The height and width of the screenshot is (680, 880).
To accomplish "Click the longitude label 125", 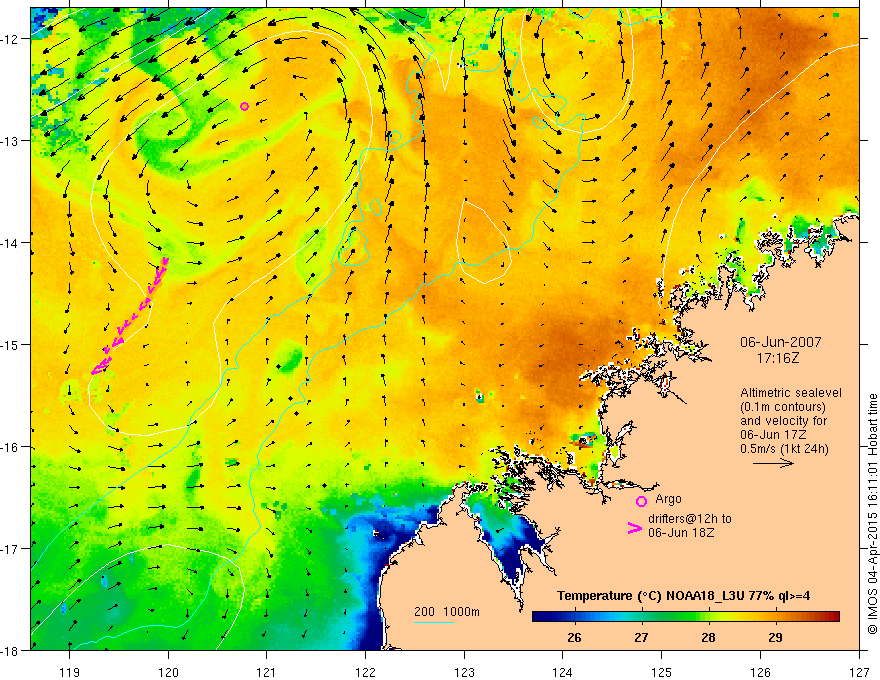I will [662, 672].
